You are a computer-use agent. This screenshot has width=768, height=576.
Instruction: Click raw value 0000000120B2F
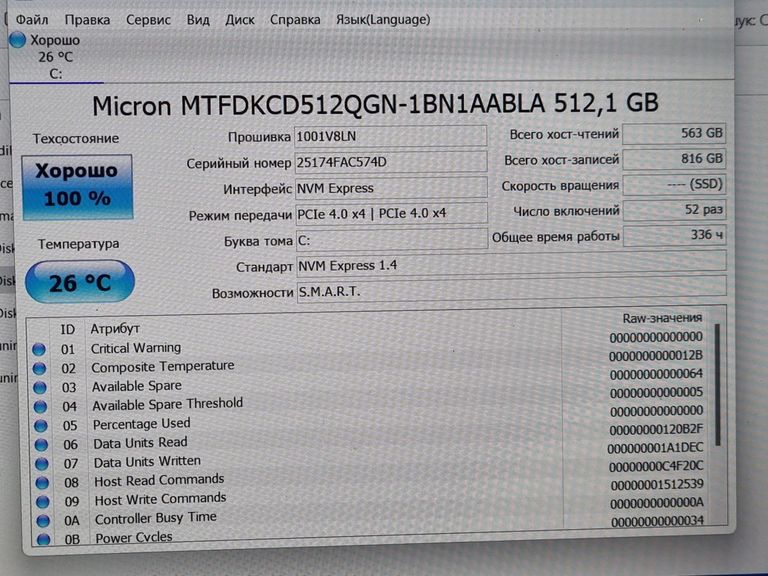tap(656, 430)
